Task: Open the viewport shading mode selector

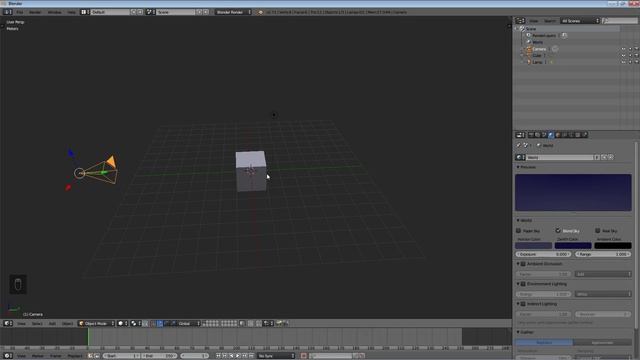Action: pyautogui.click(x=123, y=324)
